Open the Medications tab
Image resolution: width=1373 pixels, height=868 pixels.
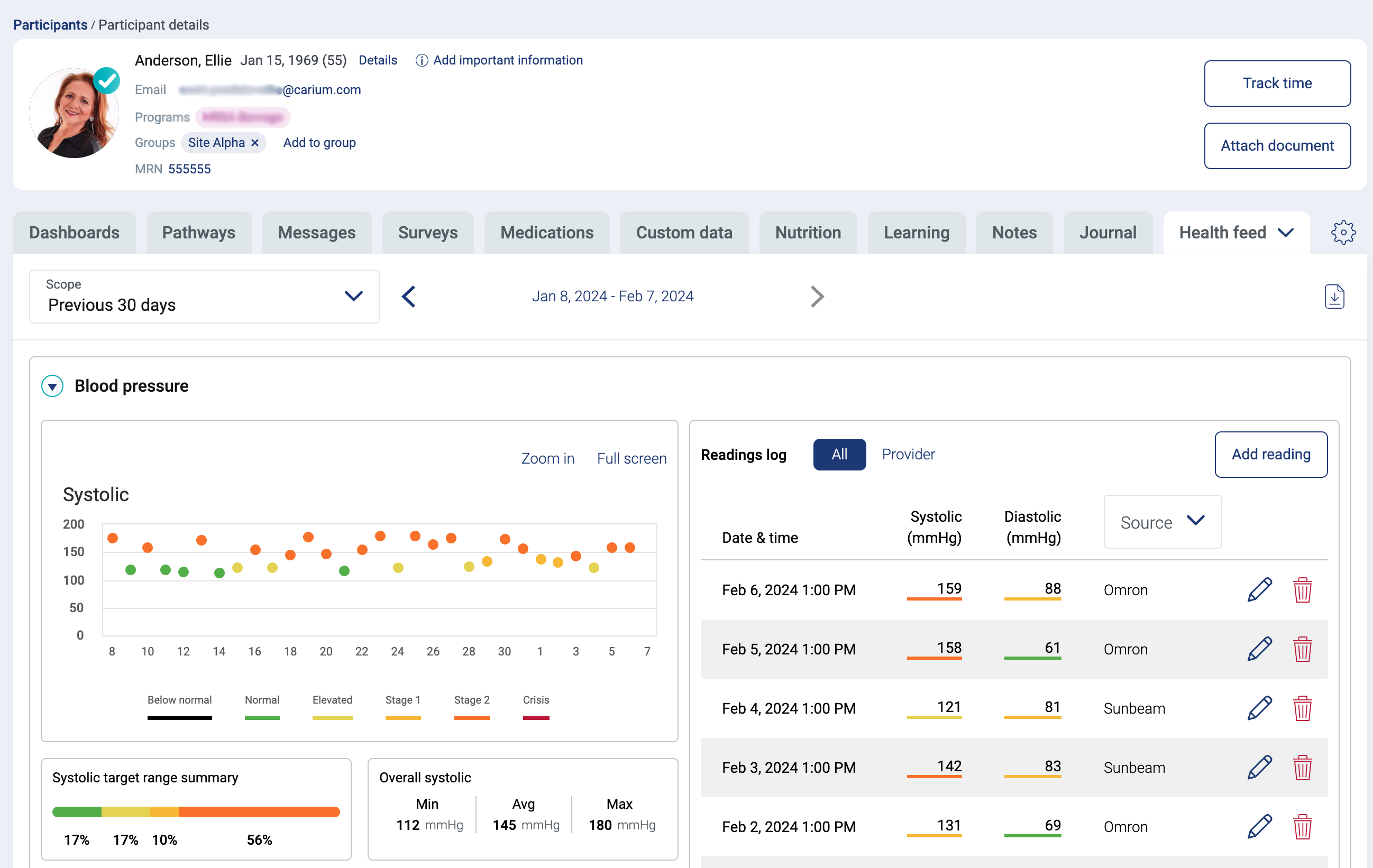547,231
